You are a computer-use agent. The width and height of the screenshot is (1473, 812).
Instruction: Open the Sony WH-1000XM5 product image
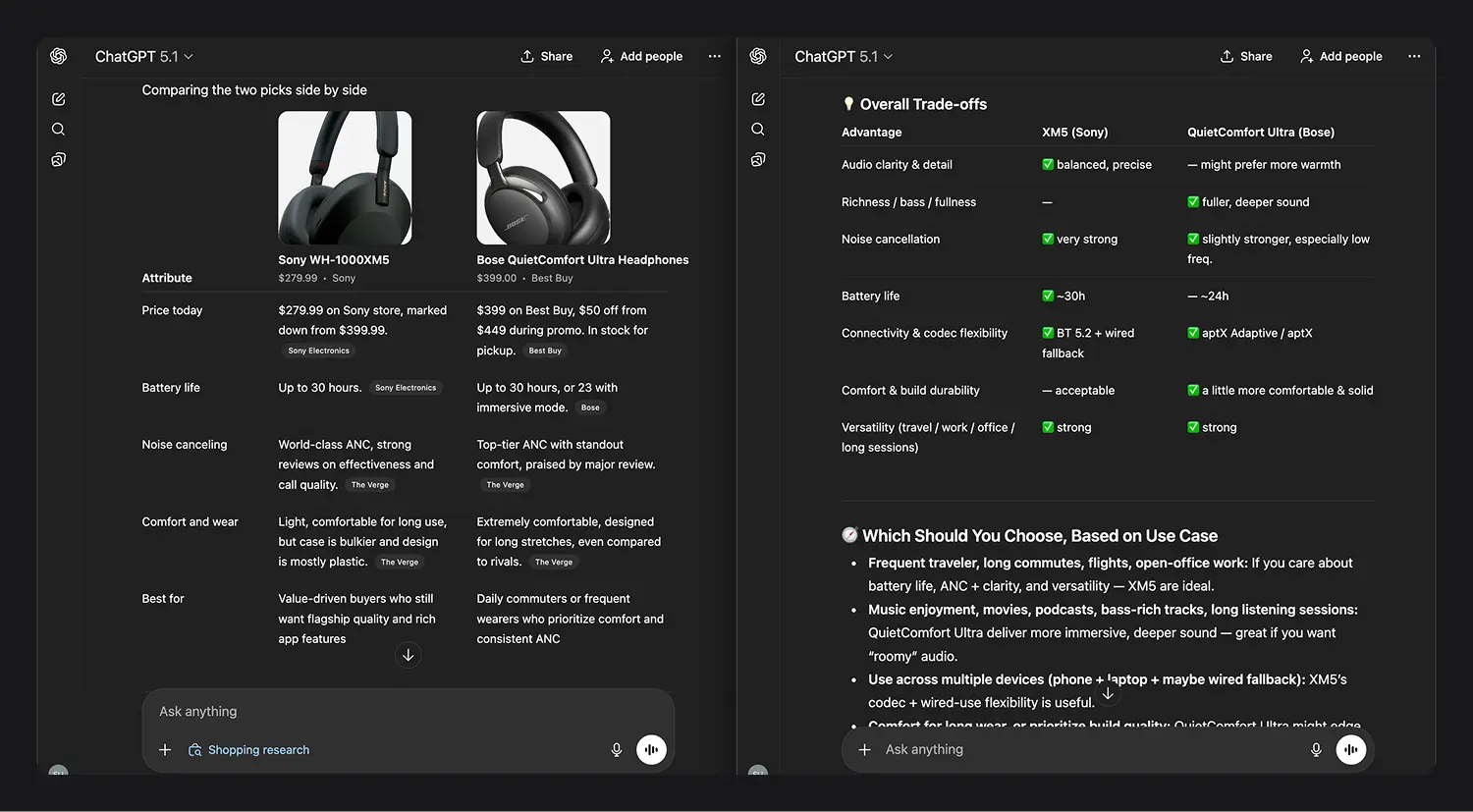click(x=345, y=178)
